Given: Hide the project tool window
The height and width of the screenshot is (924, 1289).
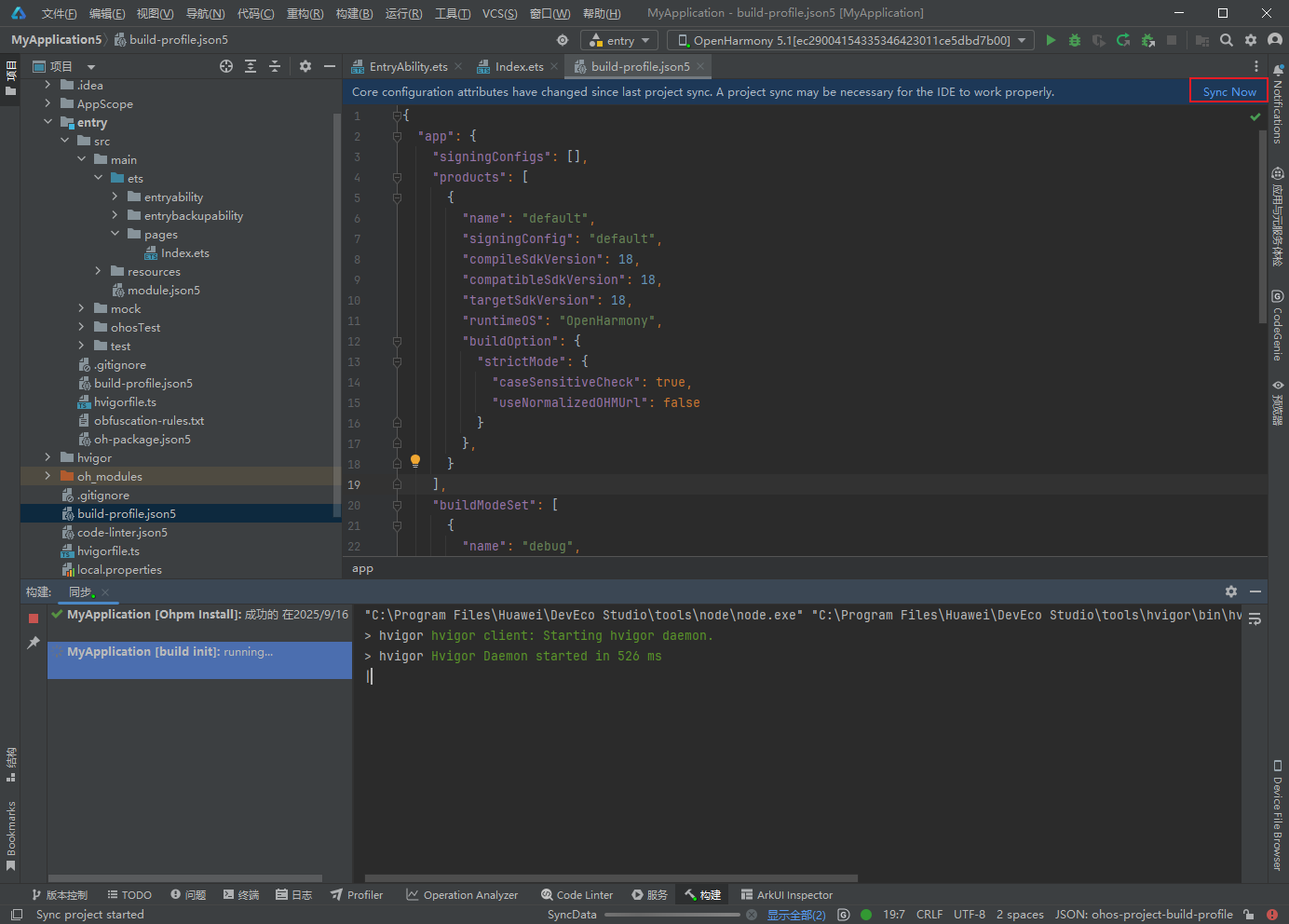Looking at the screenshot, I should (x=330, y=66).
